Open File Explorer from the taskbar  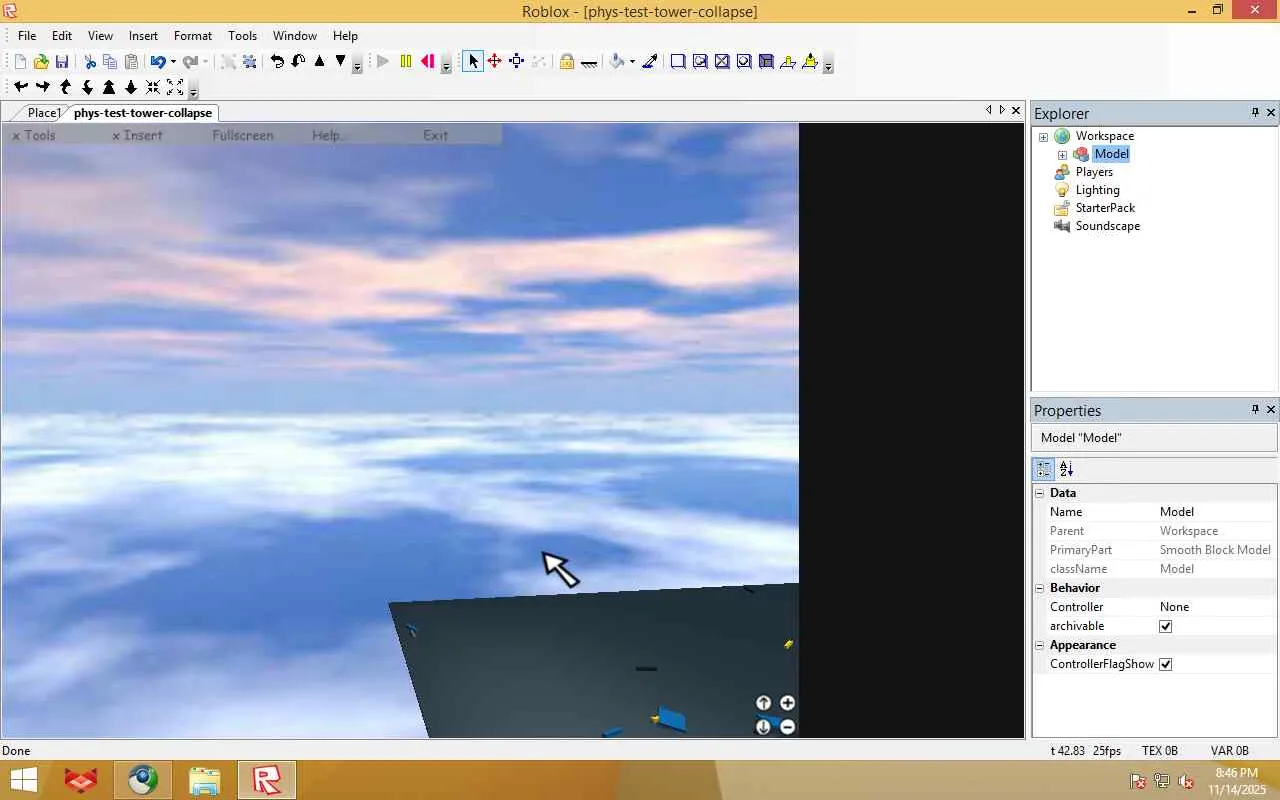tap(204, 780)
